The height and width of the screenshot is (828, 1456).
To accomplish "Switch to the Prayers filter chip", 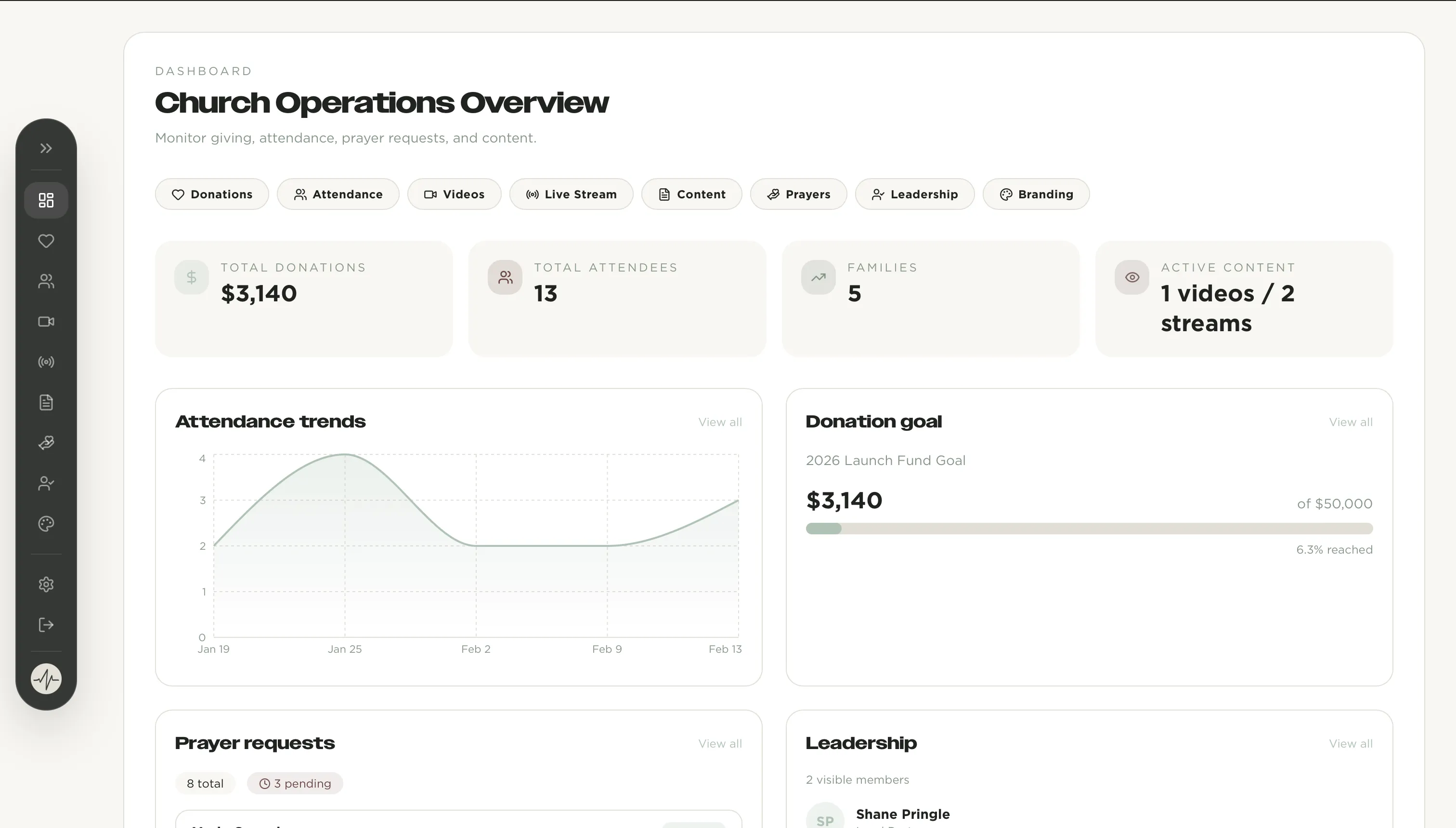I will (798, 194).
